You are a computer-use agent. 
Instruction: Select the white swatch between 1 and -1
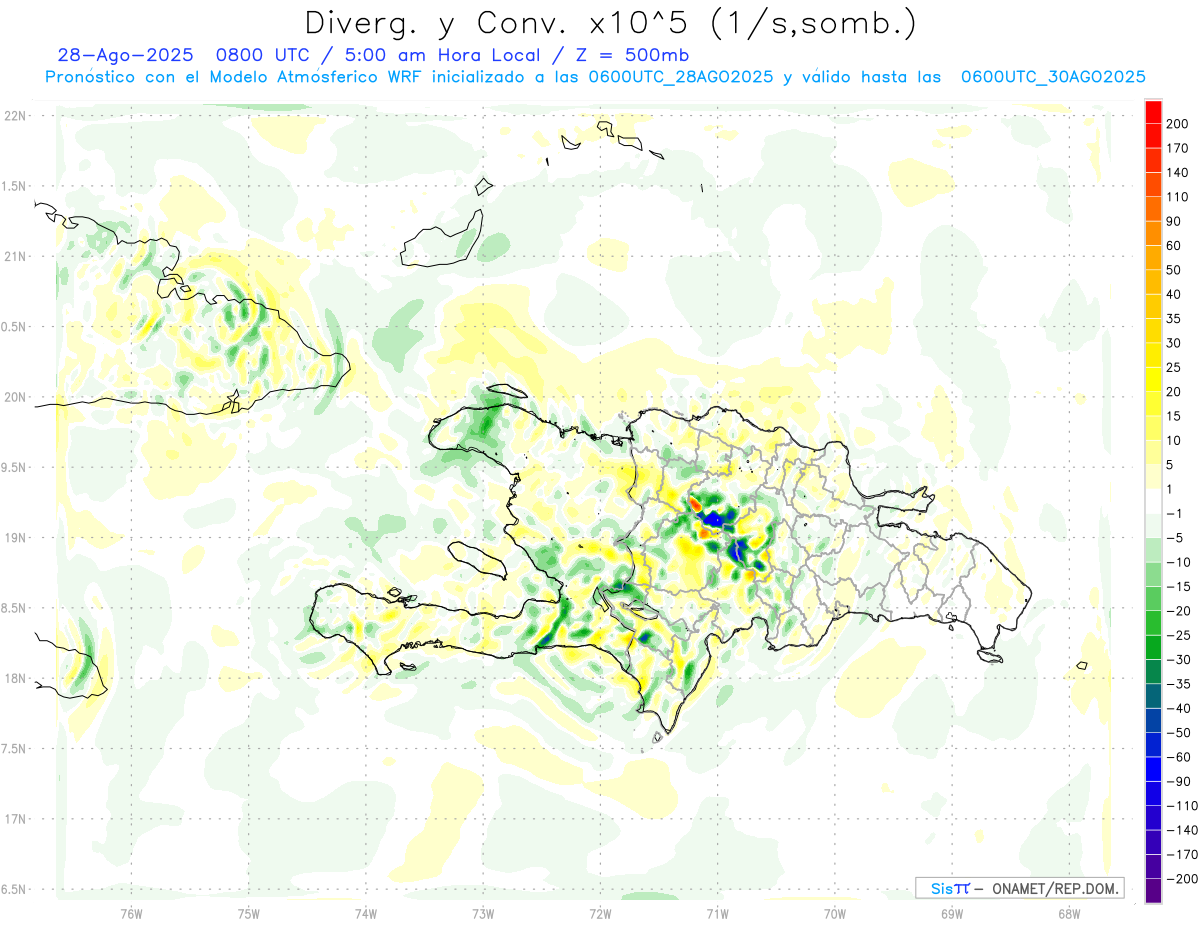coord(1153,501)
